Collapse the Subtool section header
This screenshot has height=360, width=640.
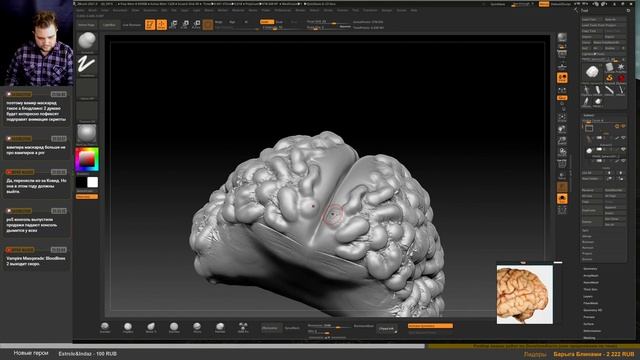pyautogui.click(x=589, y=116)
